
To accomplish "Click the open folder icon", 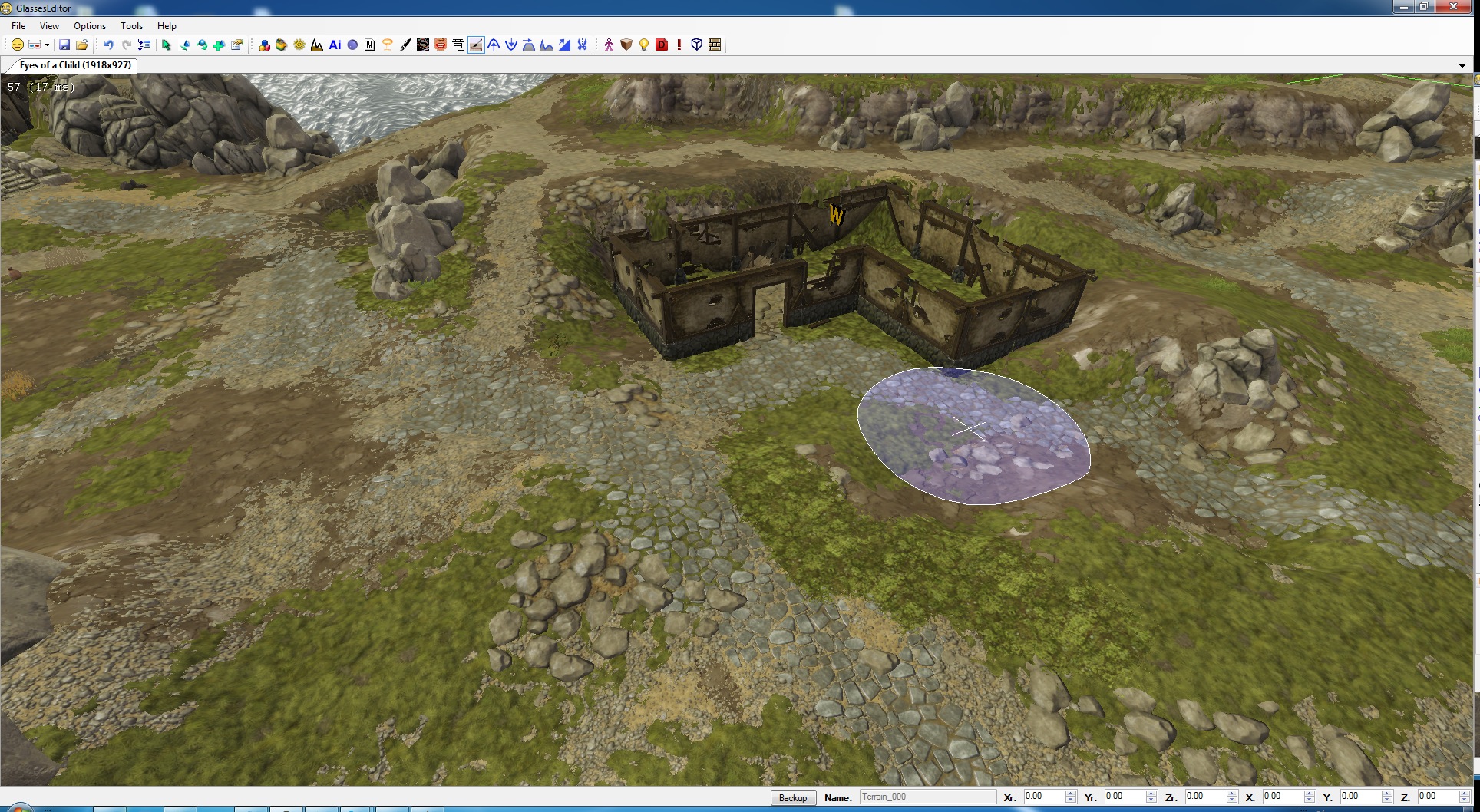I will (x=82, y=45).
